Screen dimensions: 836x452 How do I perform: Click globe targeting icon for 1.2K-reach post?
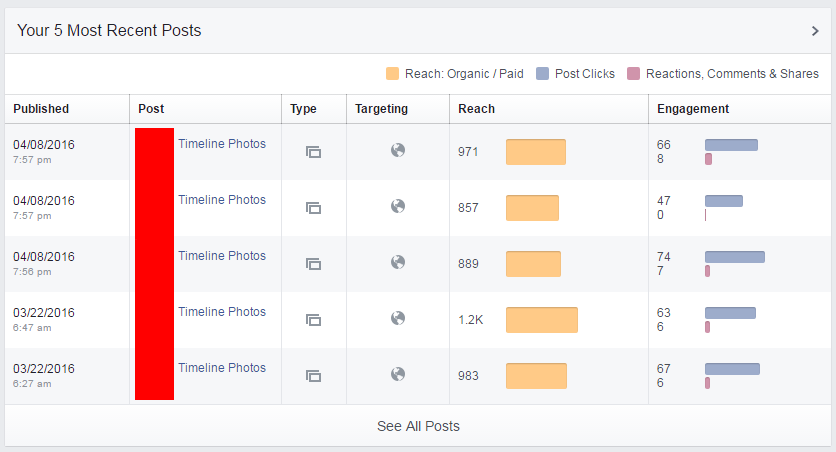398,318
